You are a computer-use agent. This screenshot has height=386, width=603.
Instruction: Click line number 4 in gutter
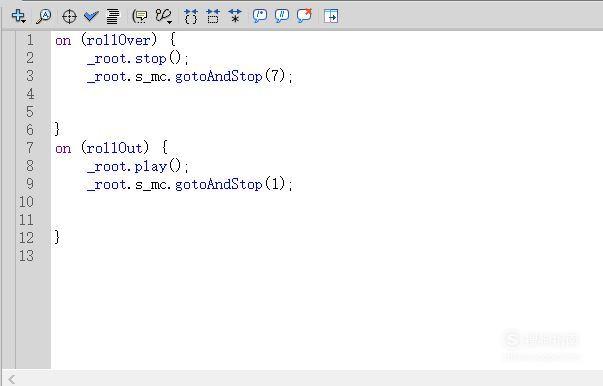[30, 94]
